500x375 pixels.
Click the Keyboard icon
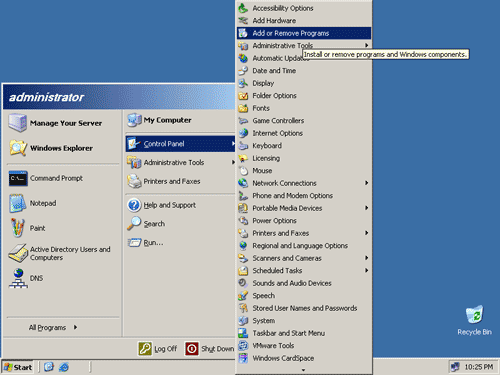point(243,146)
